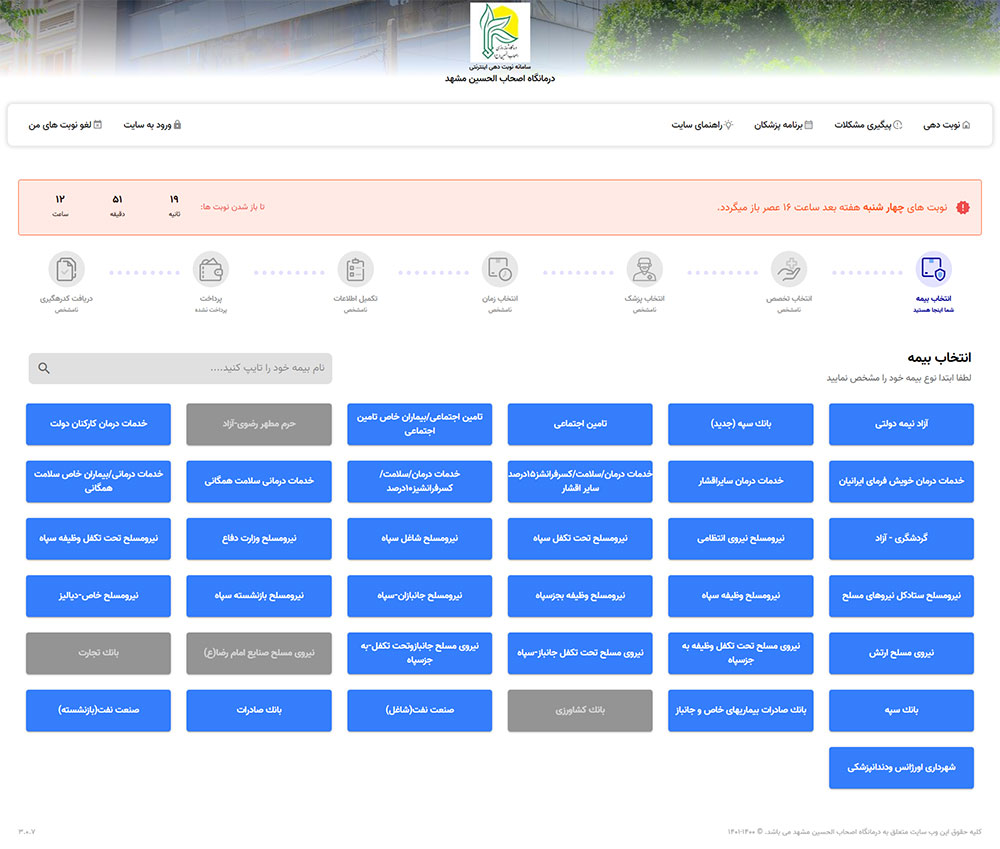The width and height of the screenshot is (1000, 849).
Task: Select the پرداخت wallet step icon
Action: pyautogui.click(x=210, y=269)
